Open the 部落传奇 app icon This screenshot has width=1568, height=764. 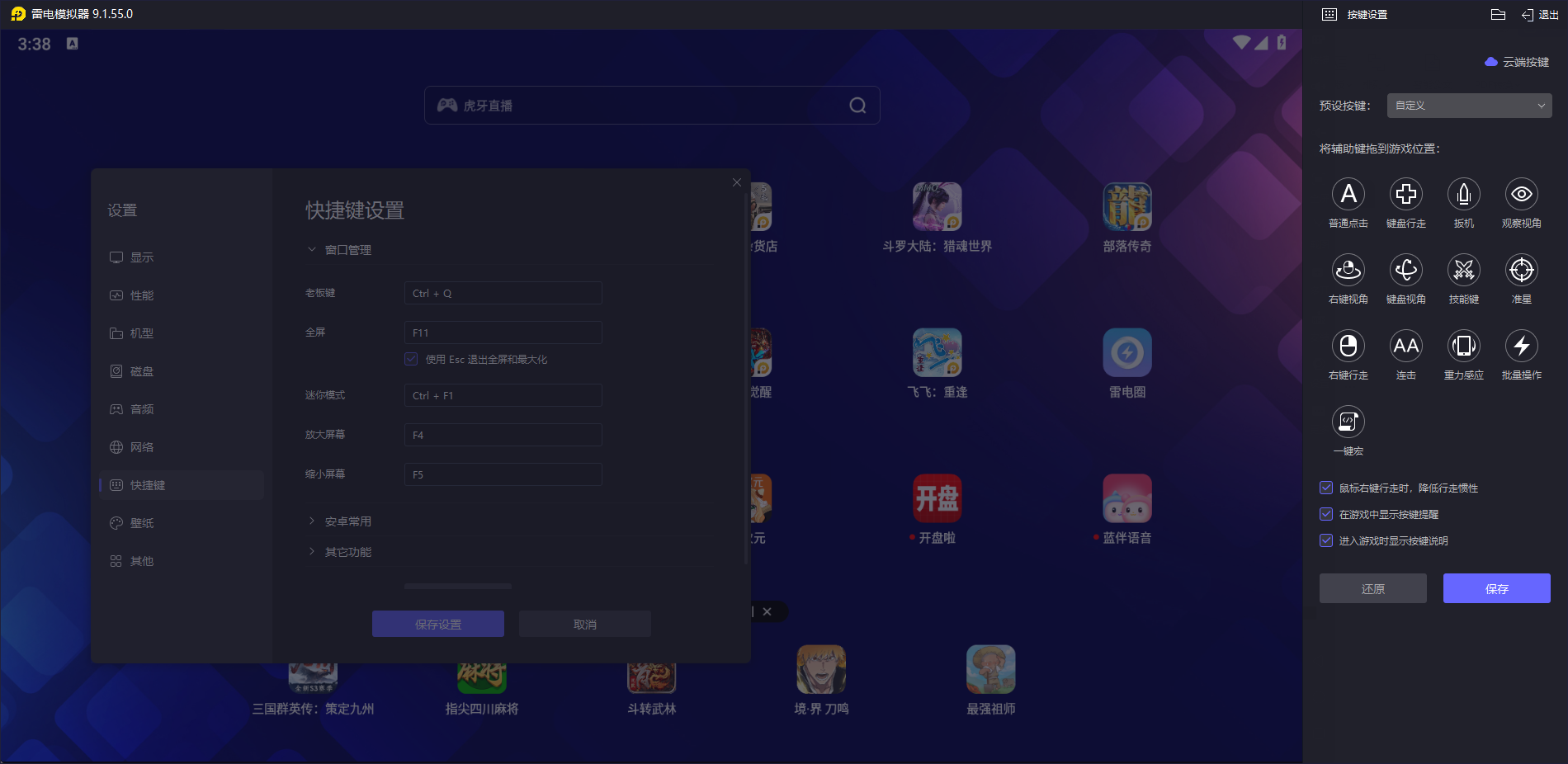point(1127,206)
